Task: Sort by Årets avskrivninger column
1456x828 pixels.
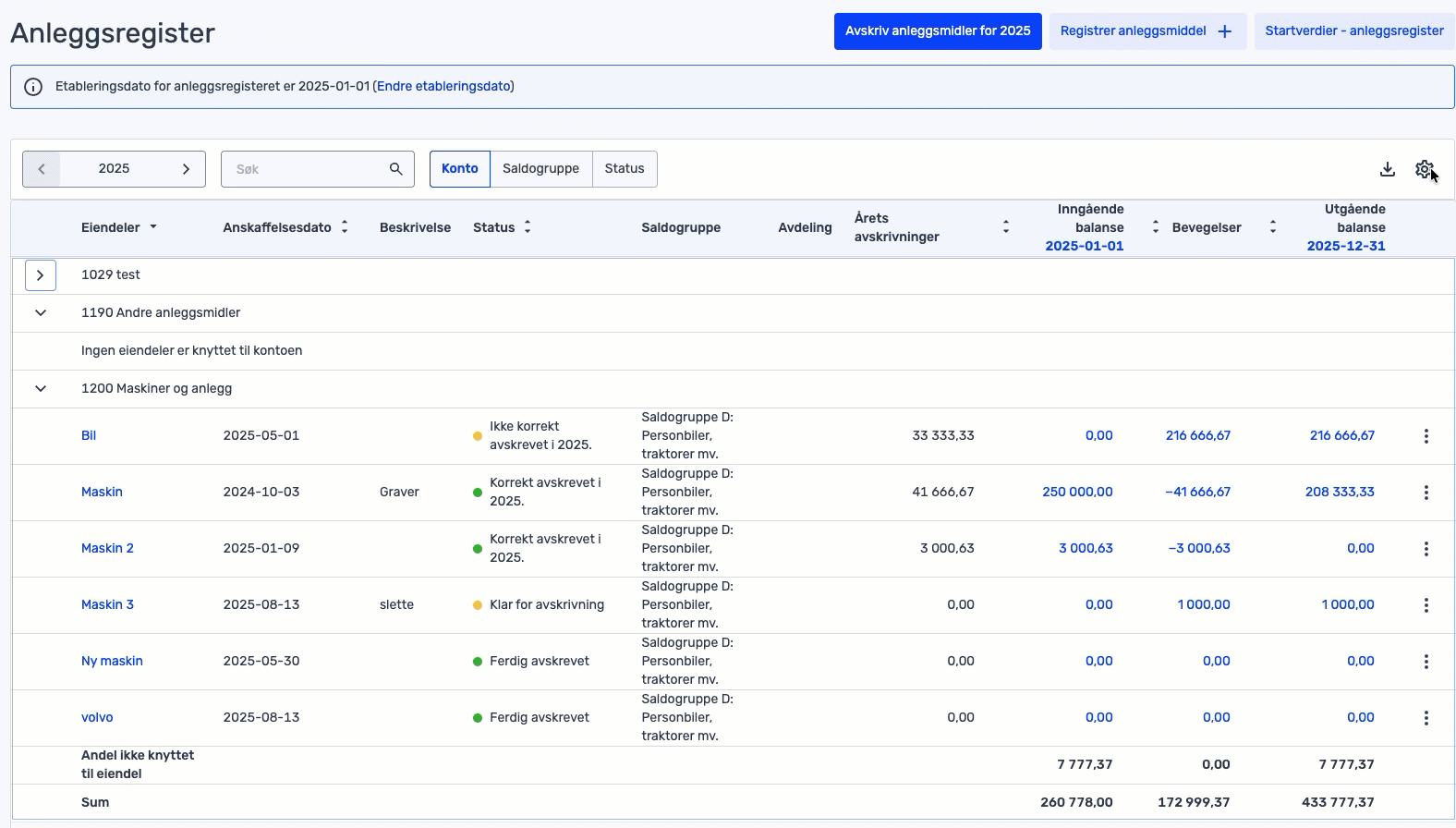Action: click(1005, 227)
